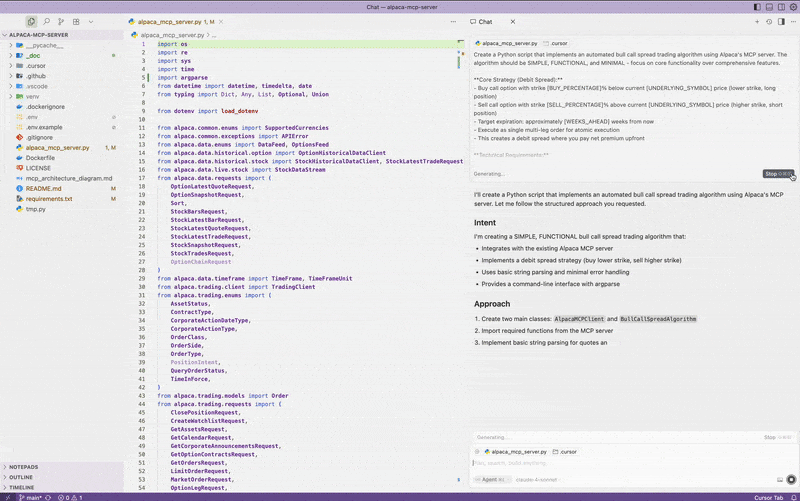Click the remote window icon in status bar
Image resolution: width=800 pixels, height=501 pixels.
[7, 497]
